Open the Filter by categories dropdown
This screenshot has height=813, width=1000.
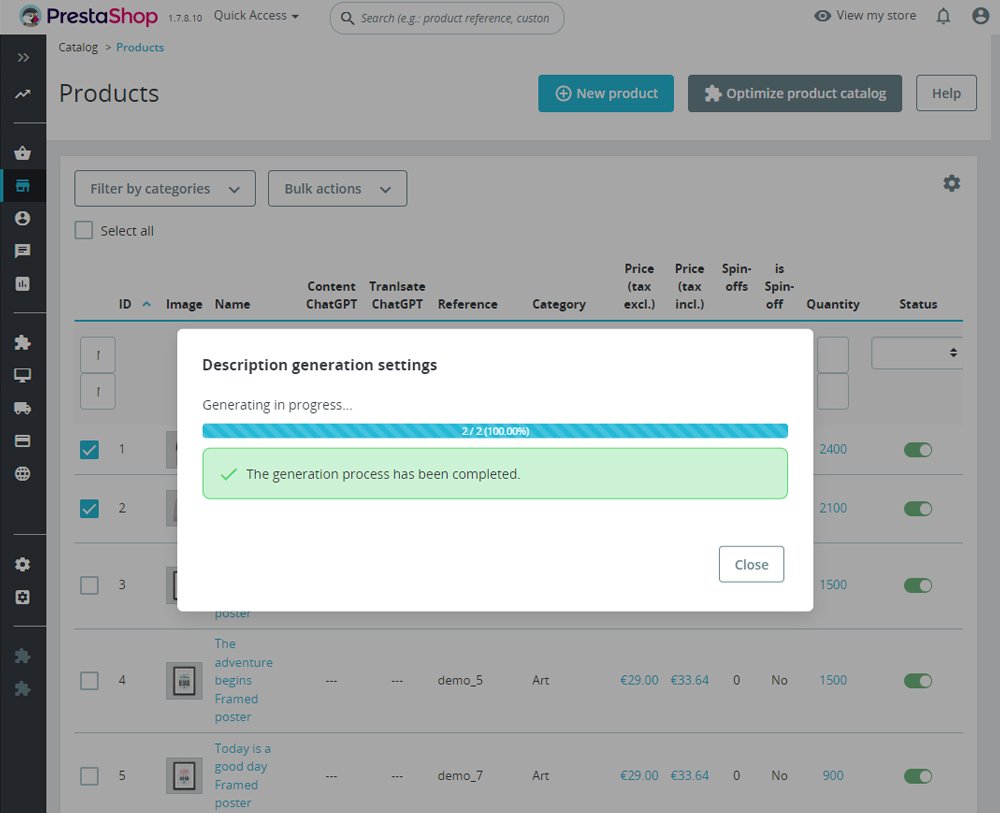pos(164,188)
